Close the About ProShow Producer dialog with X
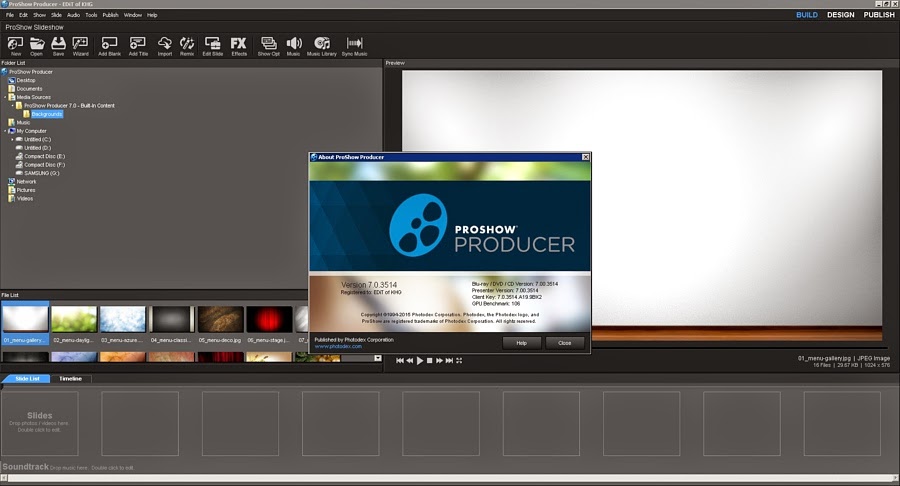Image resolution: width=900 pixels, height=486 pixels. tap(585, 157)
